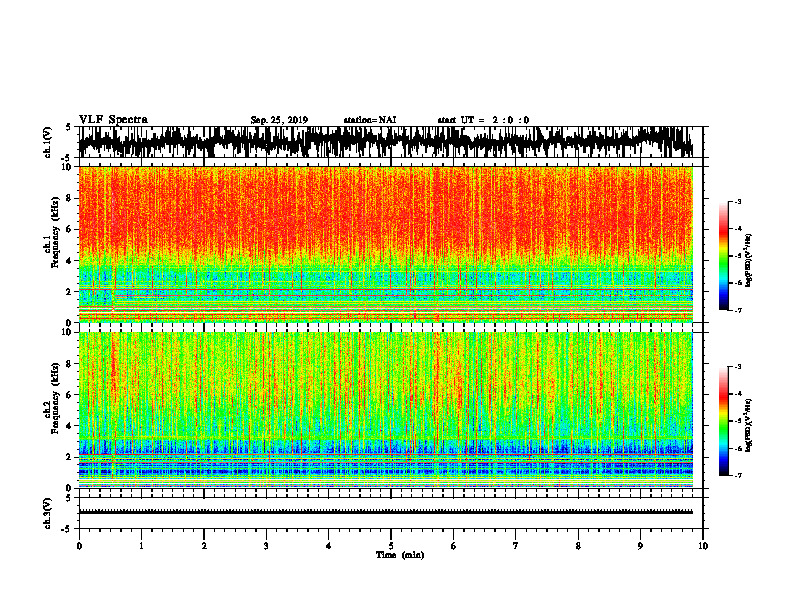Image resolution: width=792 pixels, height=612 pixels.
Task: Click the ch.1 colorbar log(PSD) units label
Action: [748, 260]
